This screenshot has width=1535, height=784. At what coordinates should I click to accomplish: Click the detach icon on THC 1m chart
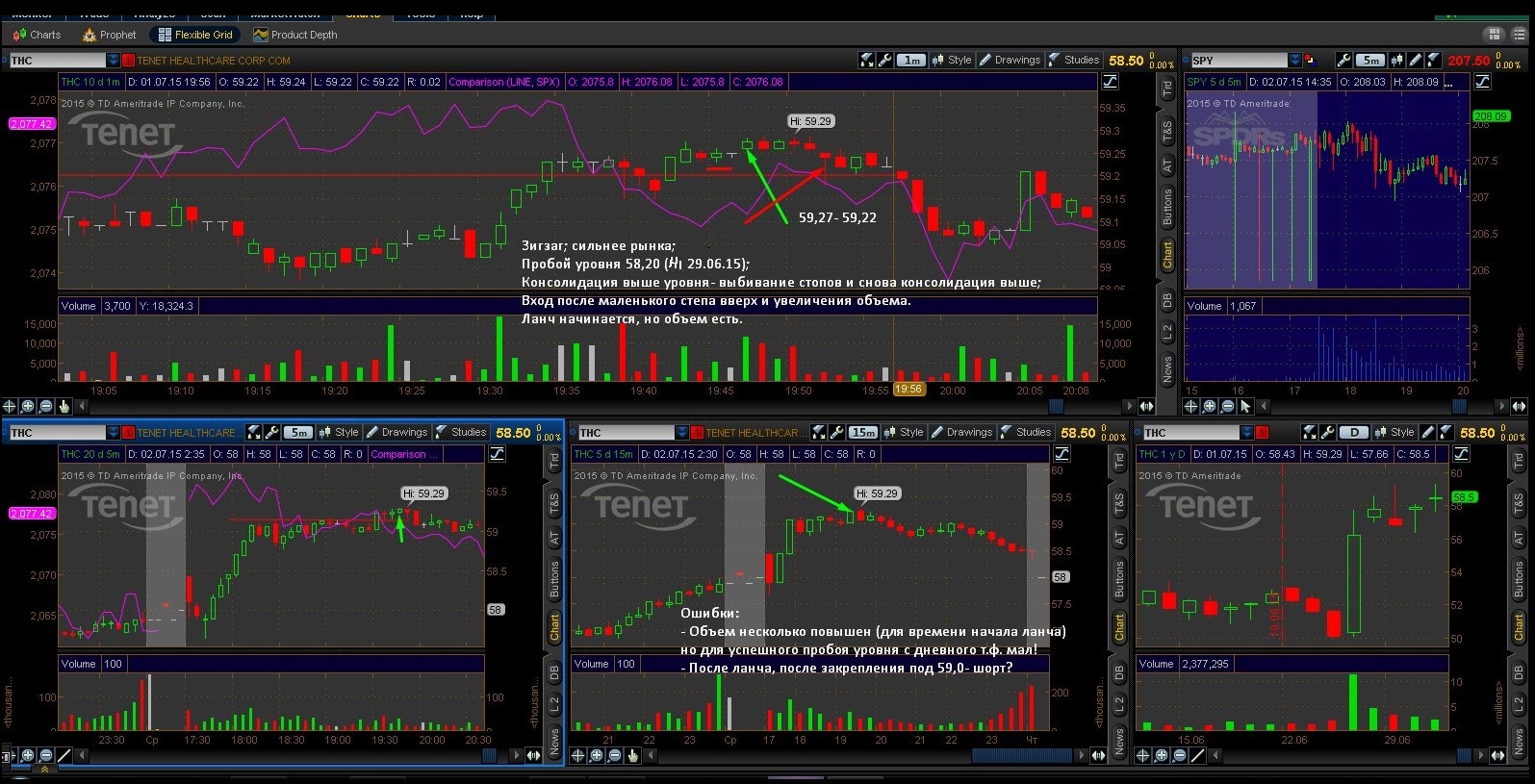tap(866, 60)
